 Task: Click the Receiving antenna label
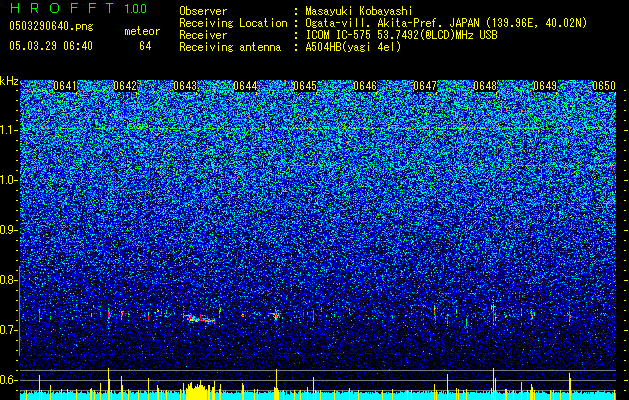pyautogui.click(x=230, y=47)
